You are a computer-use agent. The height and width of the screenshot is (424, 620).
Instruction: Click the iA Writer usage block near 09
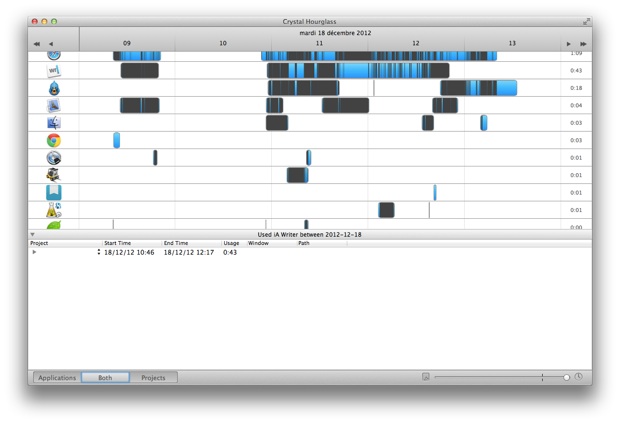140,70
